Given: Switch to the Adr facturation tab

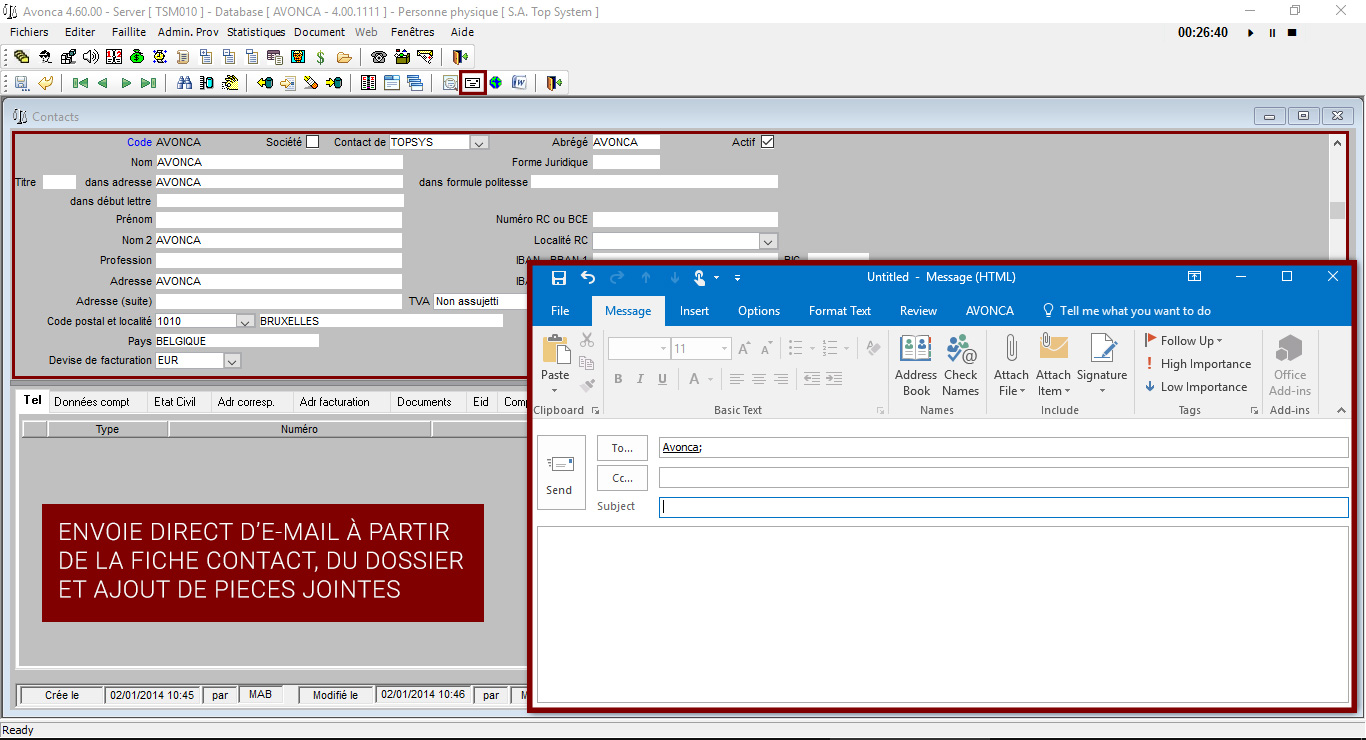Looking at the screenshot, I should click(335, 402).
